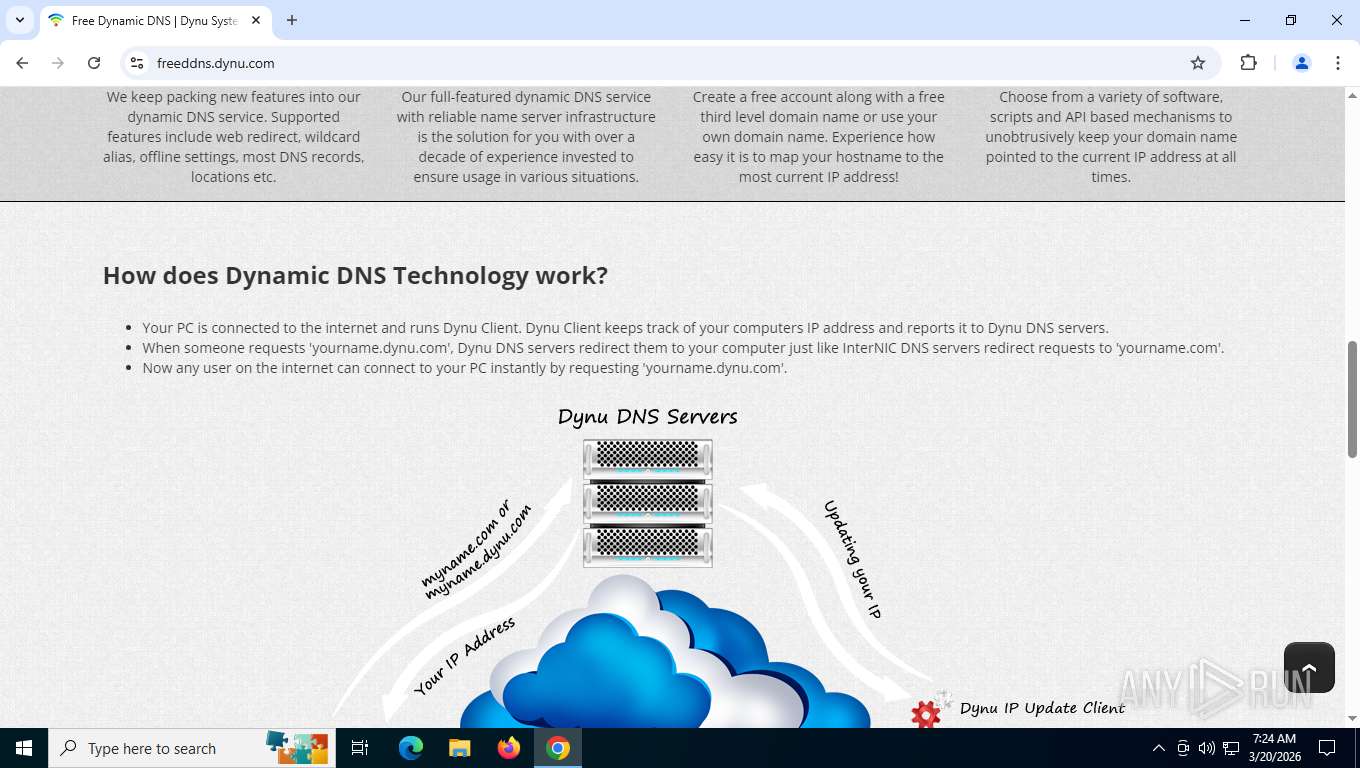Restore down the Chrome window
Viewport: 1360px width, 768px height.
[x=1291, y=20]
